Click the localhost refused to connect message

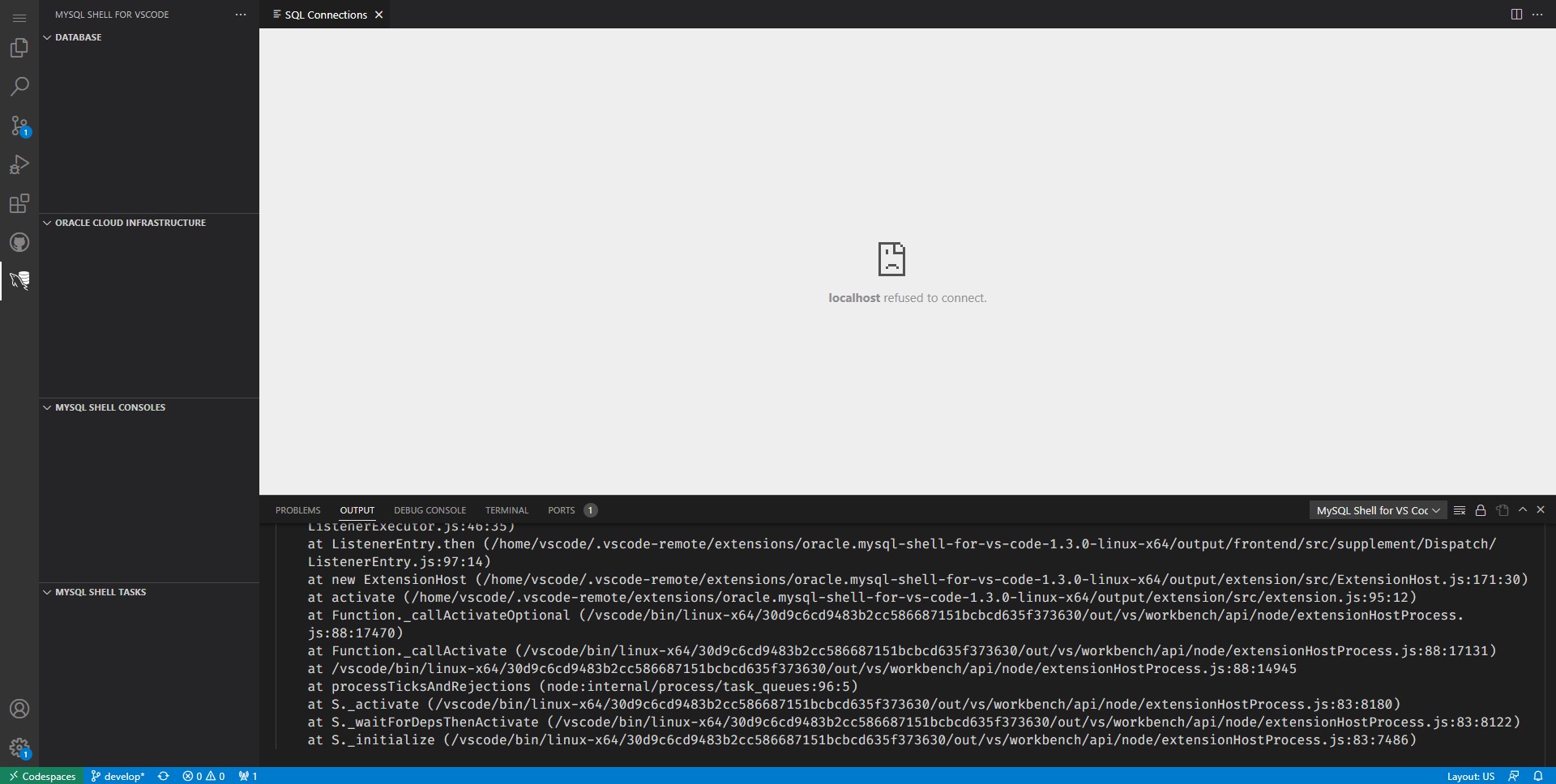(x=908, y=298)
